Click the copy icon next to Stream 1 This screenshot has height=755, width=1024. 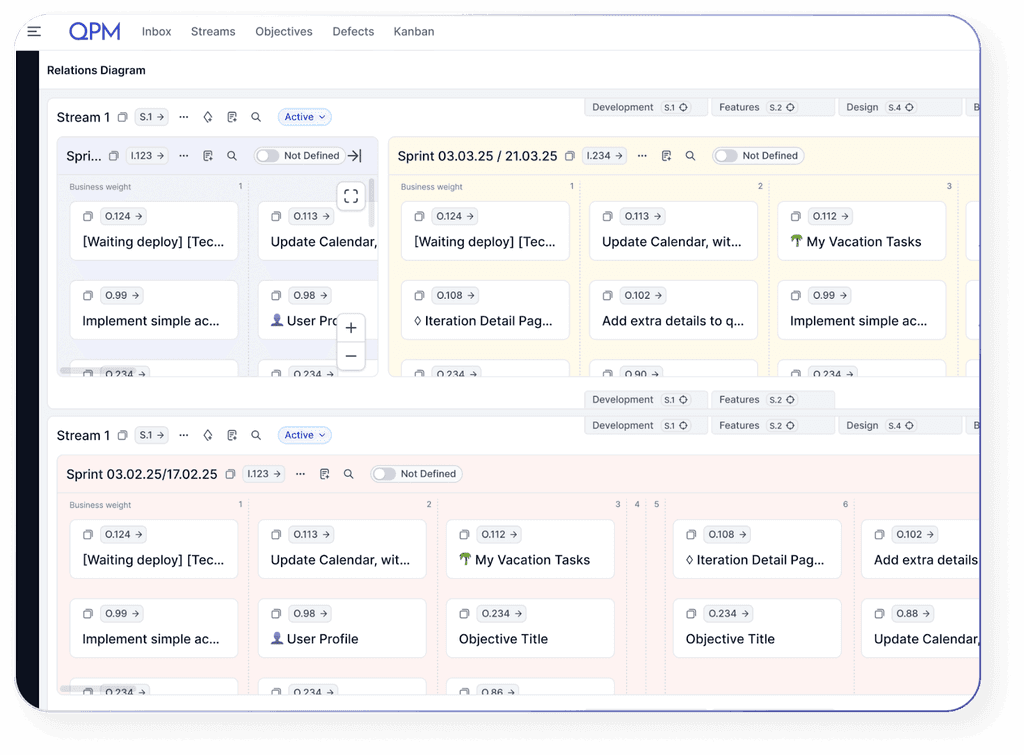123,117
